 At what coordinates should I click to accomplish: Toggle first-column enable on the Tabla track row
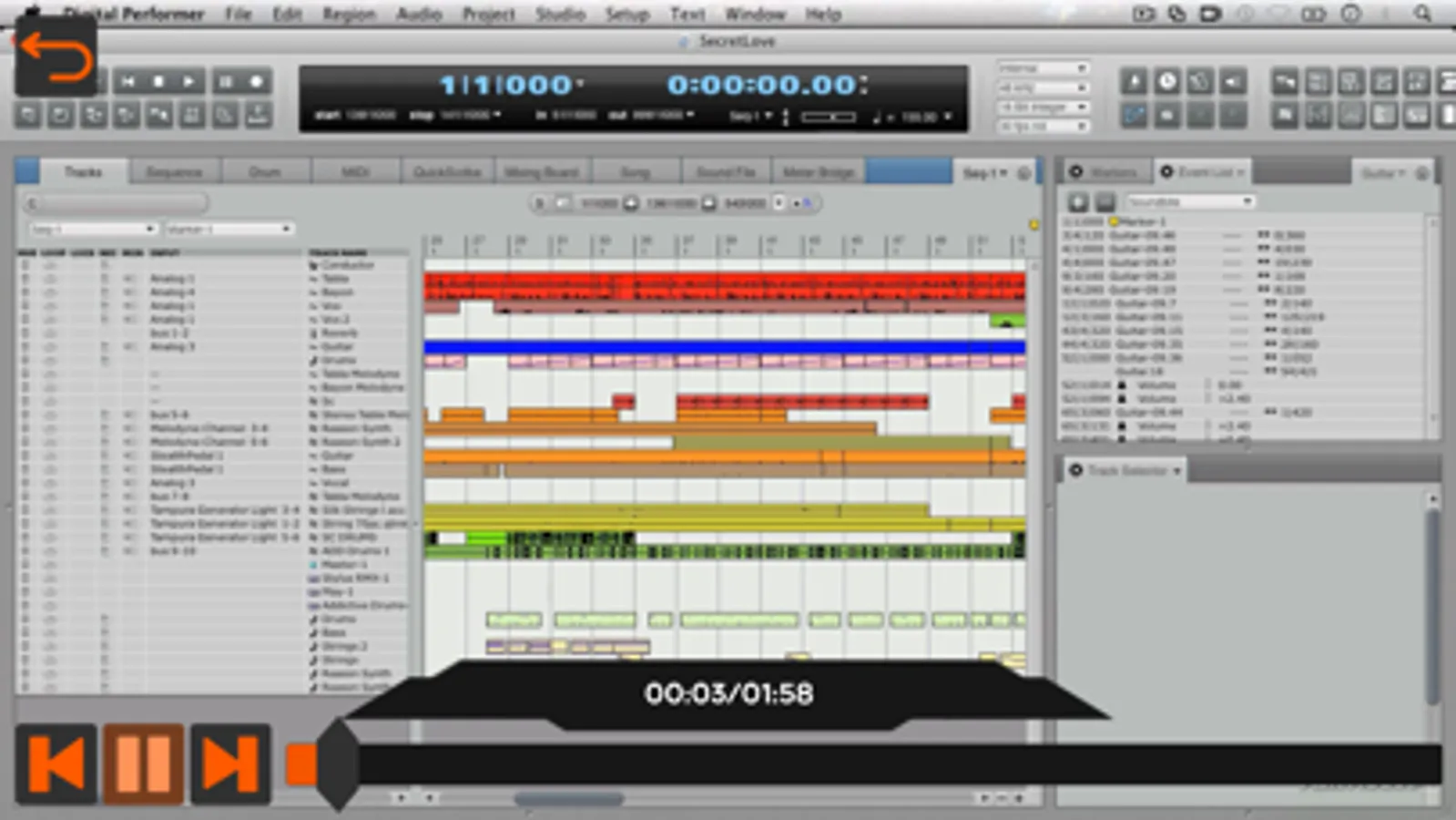[x=25, y=278]
